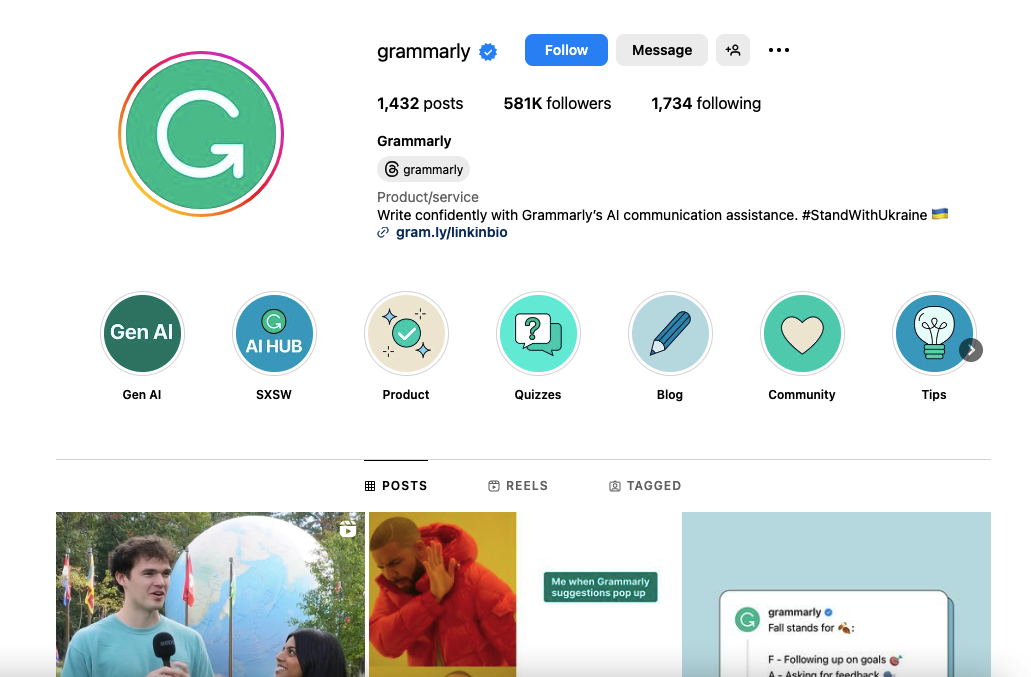View the 581K followers list
Screen dimensions: 1031x677
point(557,103)
